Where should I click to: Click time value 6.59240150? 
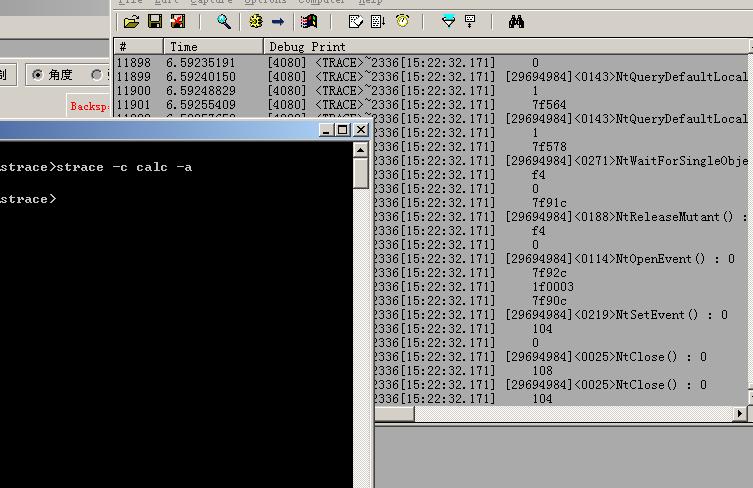point(201,76)
